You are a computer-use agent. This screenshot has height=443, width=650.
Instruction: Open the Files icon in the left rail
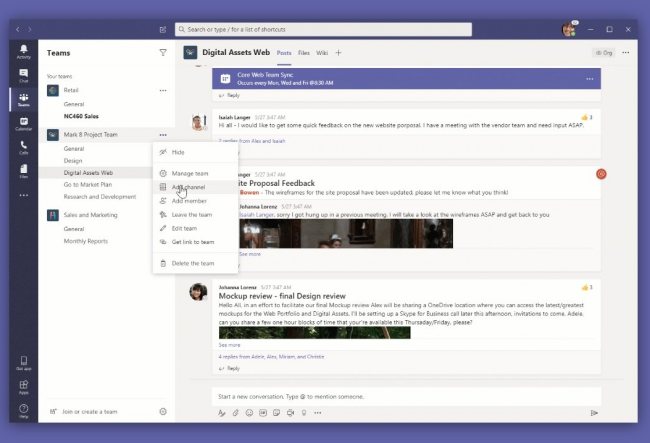[x=24, y=171]
